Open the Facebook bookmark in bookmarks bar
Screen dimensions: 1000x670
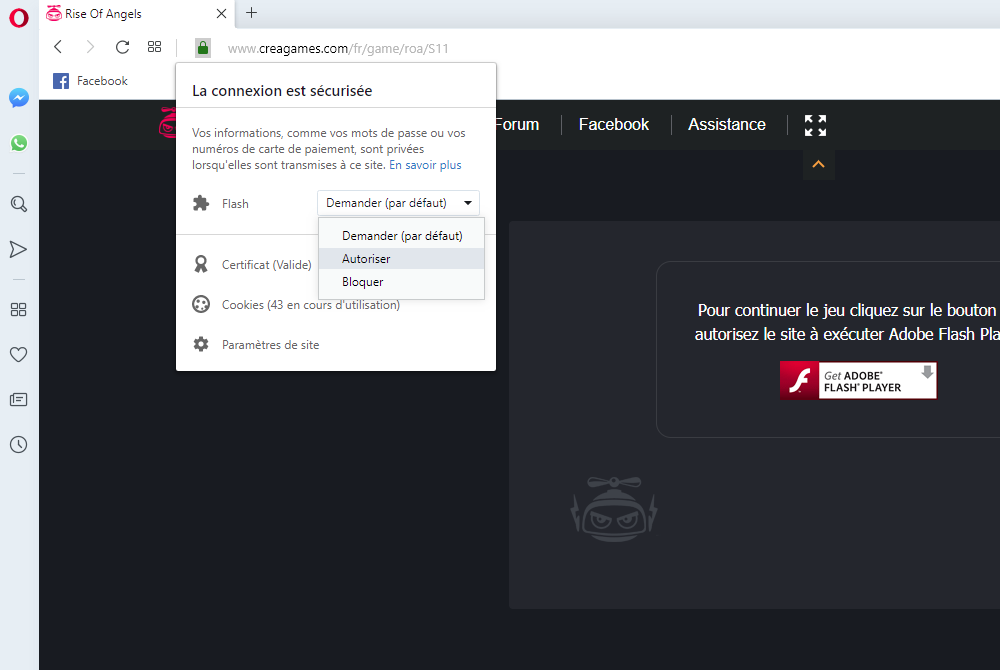tap(91, 81)
